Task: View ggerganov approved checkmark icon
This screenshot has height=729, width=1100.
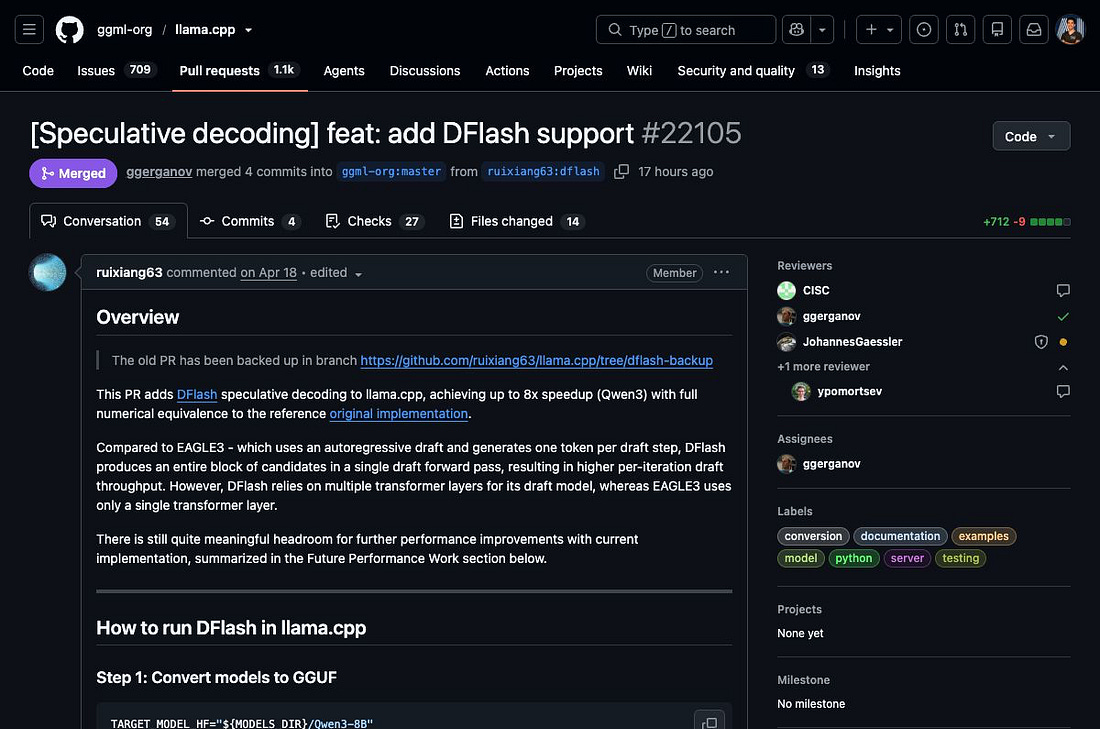Action: pos(1063,316)
